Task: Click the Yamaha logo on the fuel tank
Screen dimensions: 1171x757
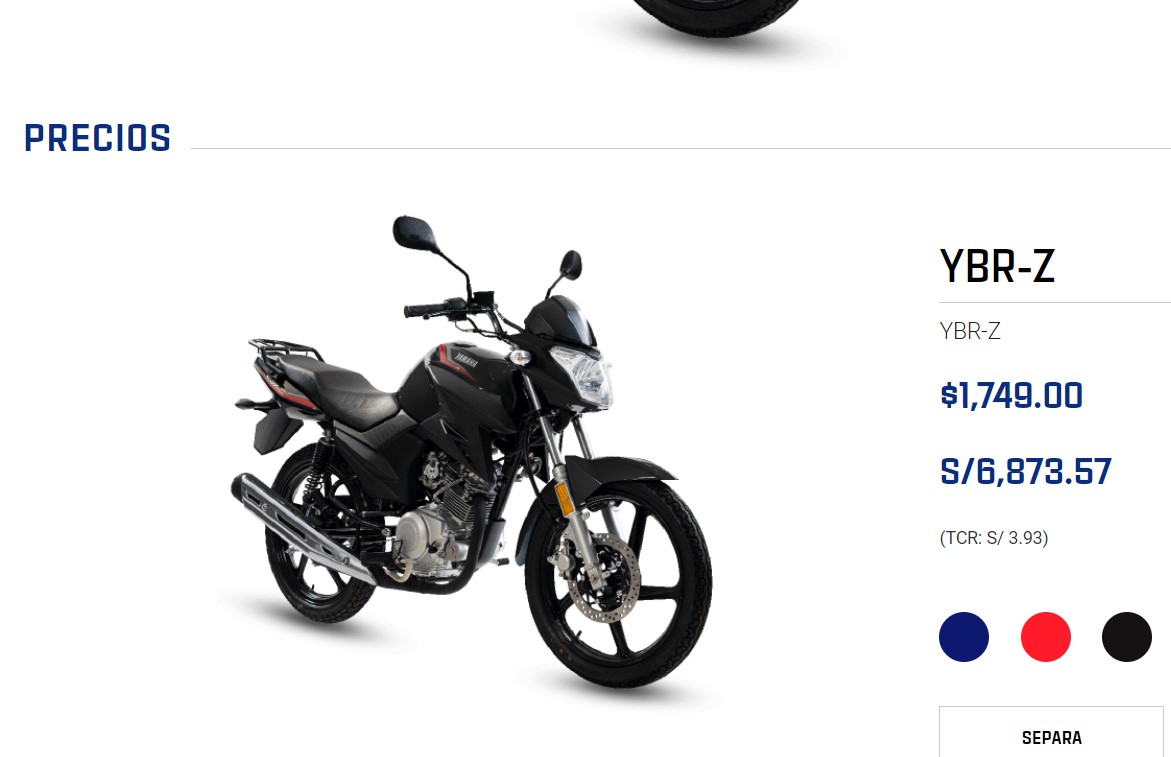Action: click(466, 360)
